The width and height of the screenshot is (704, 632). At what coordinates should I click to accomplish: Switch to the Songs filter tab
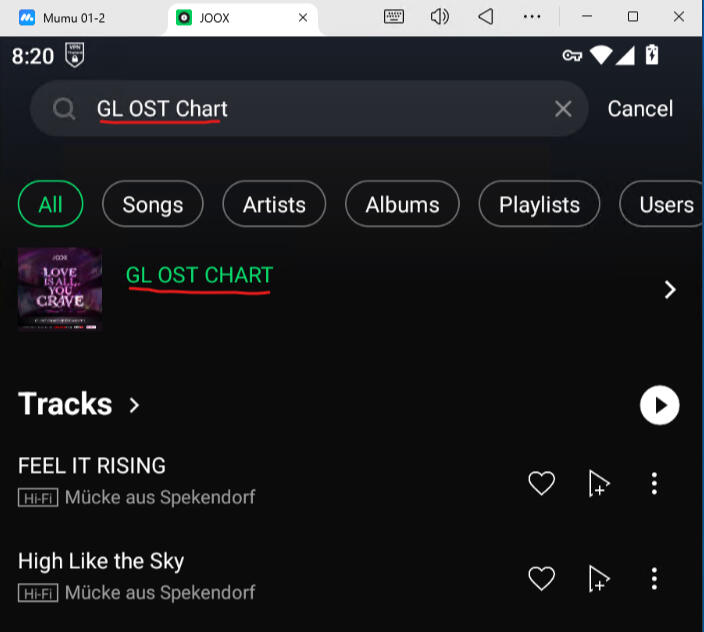[152, 205]
